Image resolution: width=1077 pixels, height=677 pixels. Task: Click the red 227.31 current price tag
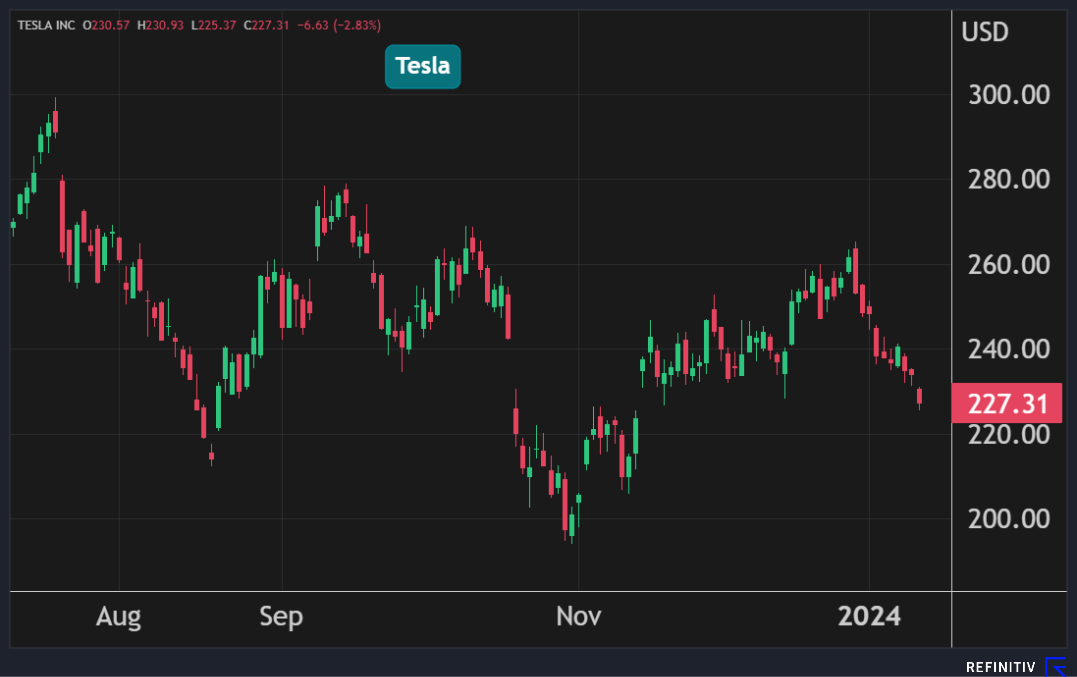[x=1006, y=403]
